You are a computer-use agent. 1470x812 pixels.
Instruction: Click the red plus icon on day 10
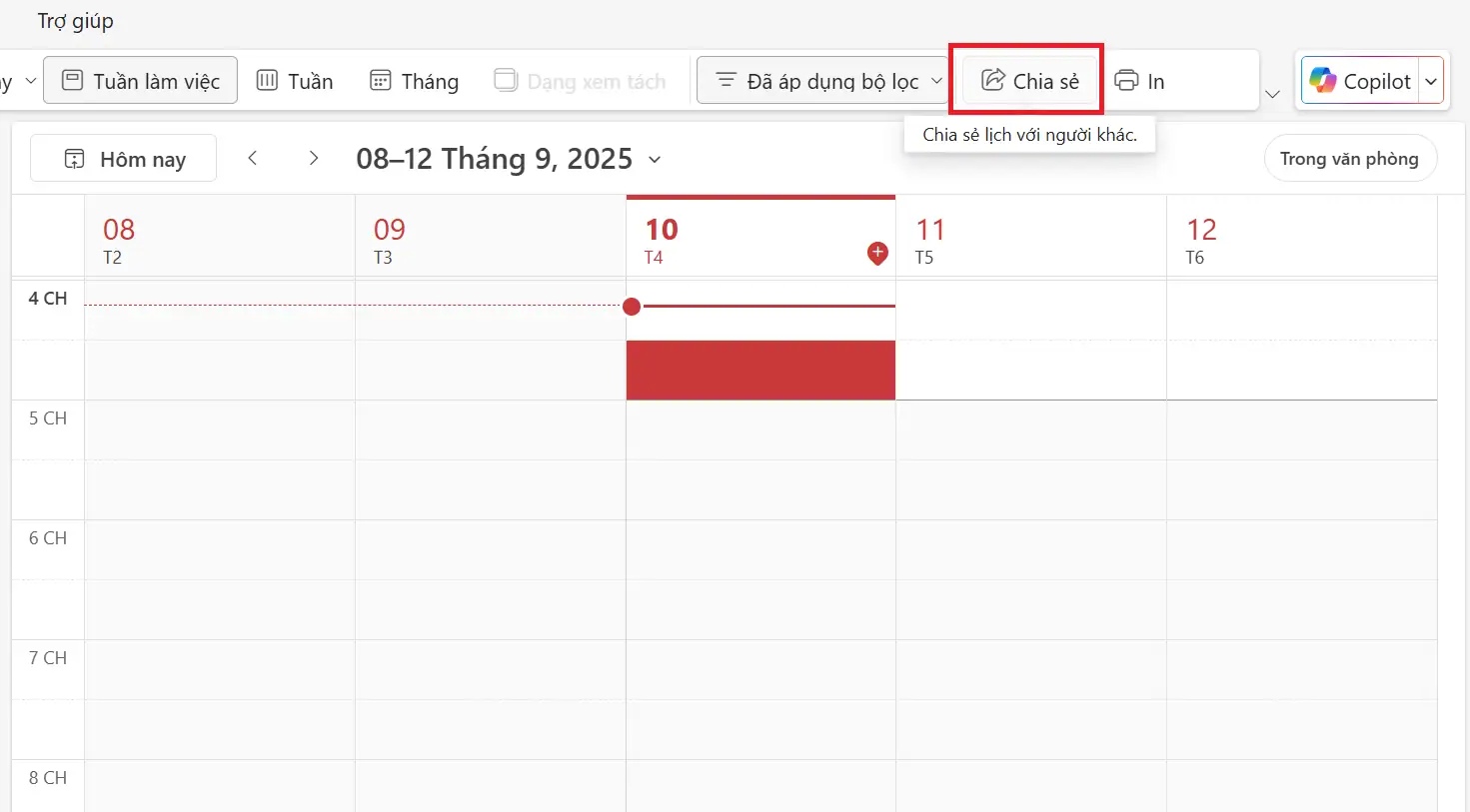[x=877, y=254]
